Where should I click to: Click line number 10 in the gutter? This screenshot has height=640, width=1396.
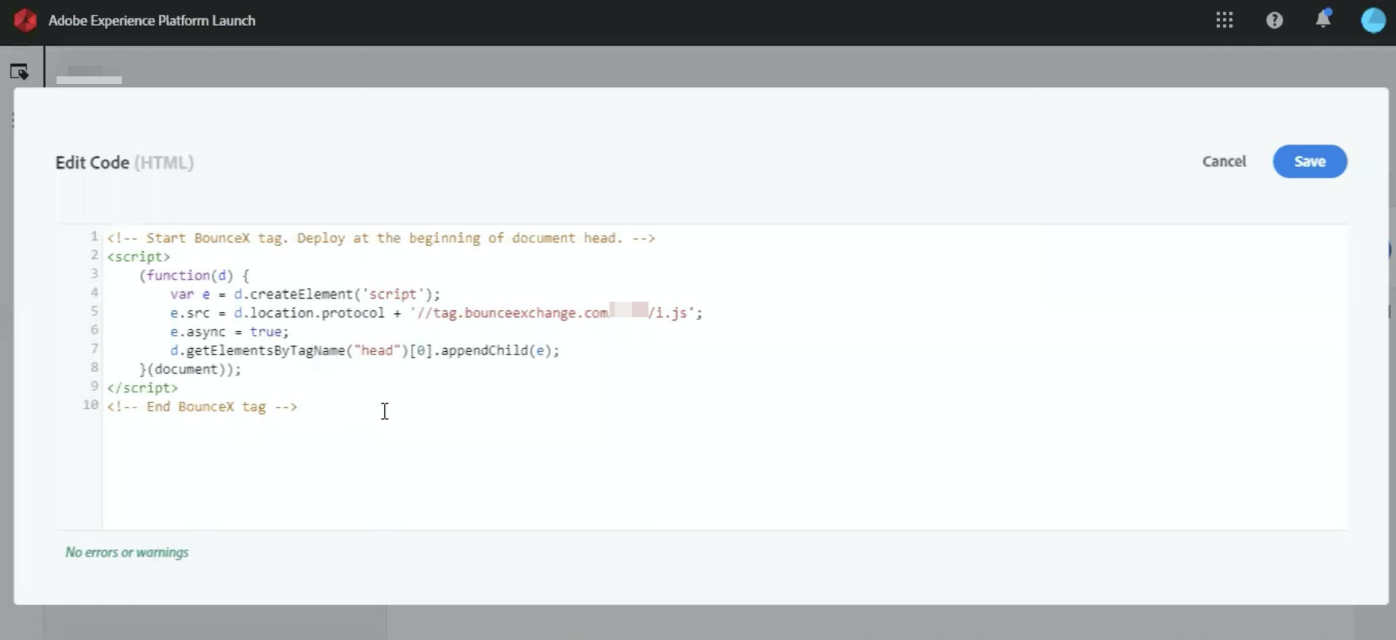(x=90, y=405)
